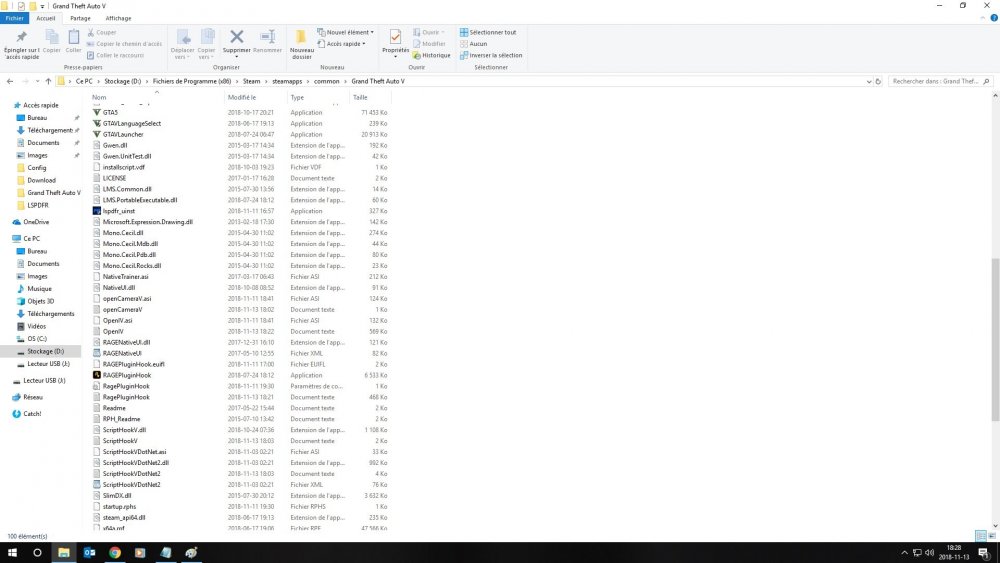Select the startup.rphs file

click(119, 506)
